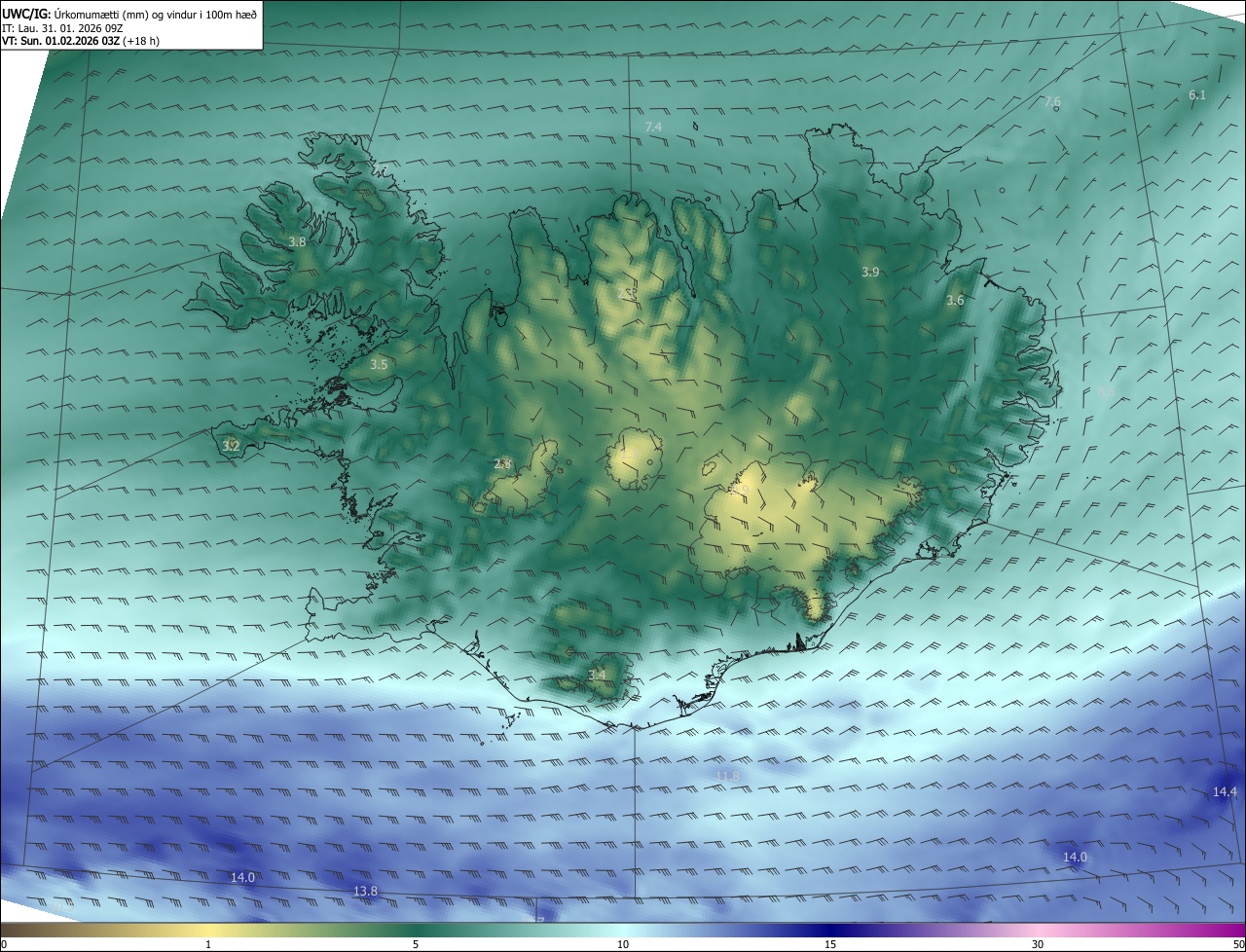Image resolution: width=1246 pixels, height=952 pixels.
Task: Click the 14.0 label just below 14.4
Action: [1075, 858]
